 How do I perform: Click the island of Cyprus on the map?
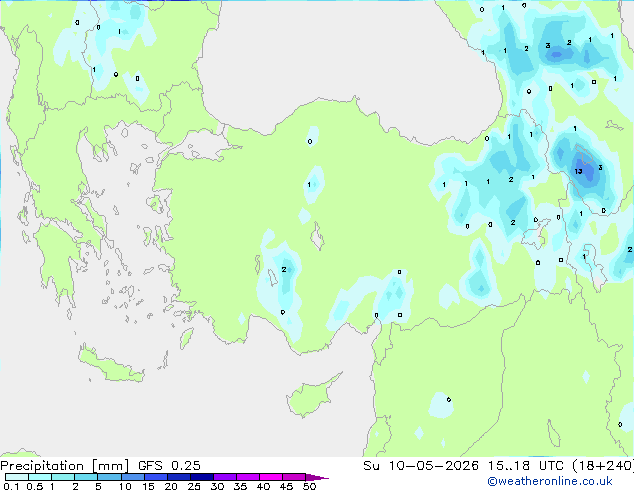click(309, 398)
